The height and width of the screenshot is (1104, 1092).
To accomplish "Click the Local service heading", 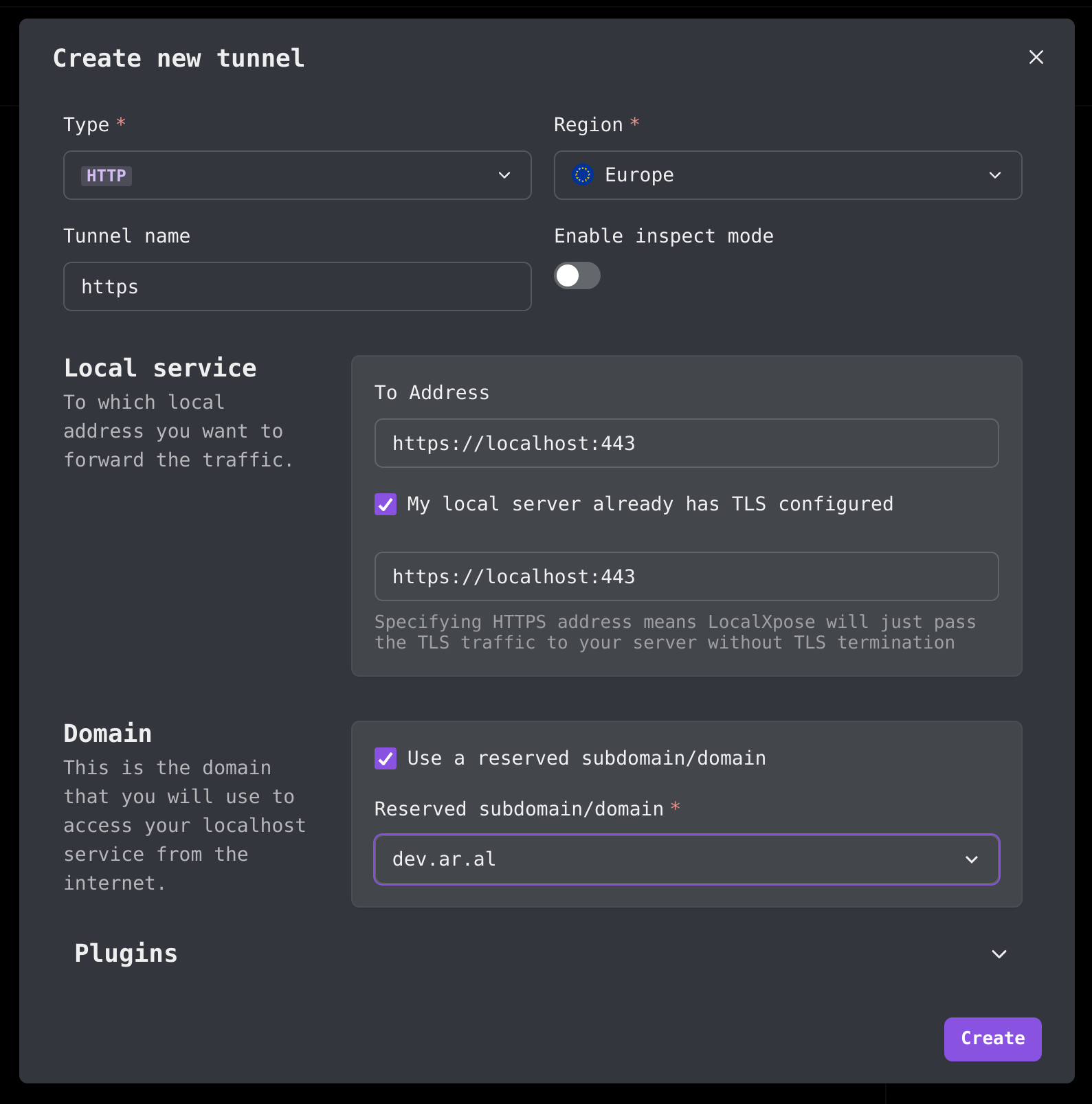I will pos(160,368).
